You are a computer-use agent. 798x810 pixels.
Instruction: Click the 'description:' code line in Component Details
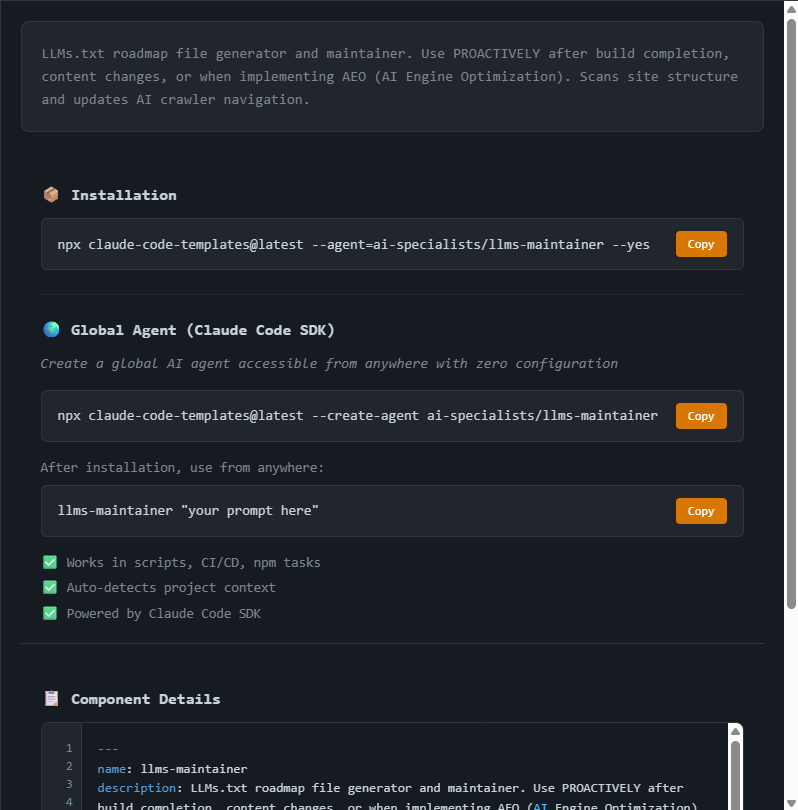click(x=390, y=788)
